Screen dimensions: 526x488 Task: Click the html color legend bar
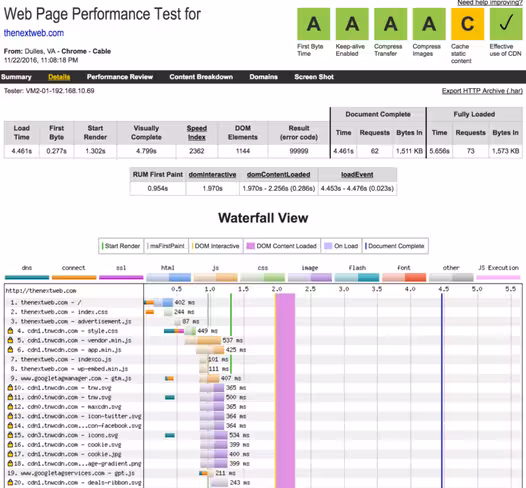pos(168,277)
